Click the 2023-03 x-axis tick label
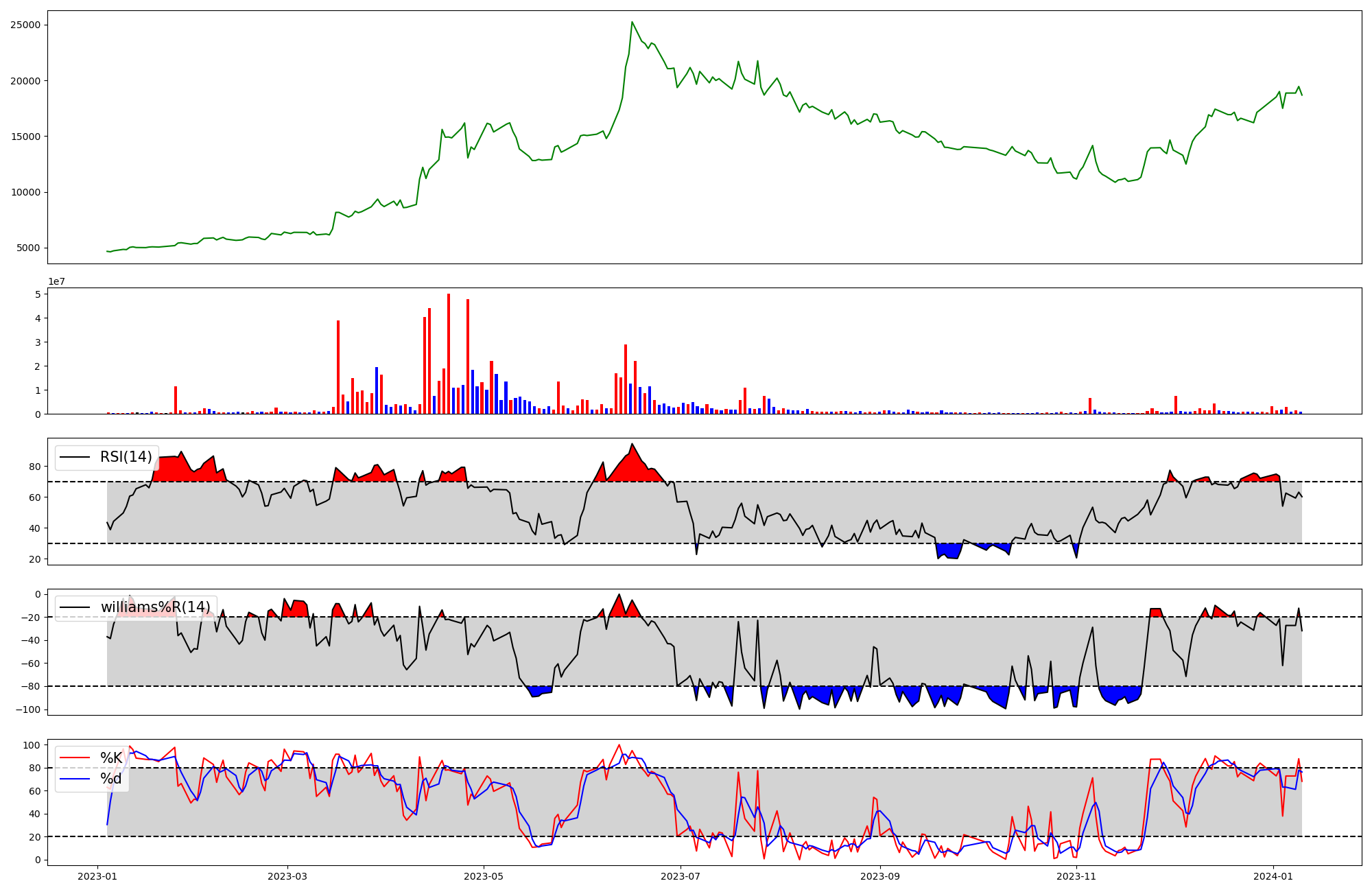This screenshot has height=892, width=1372. coord(287,876)
